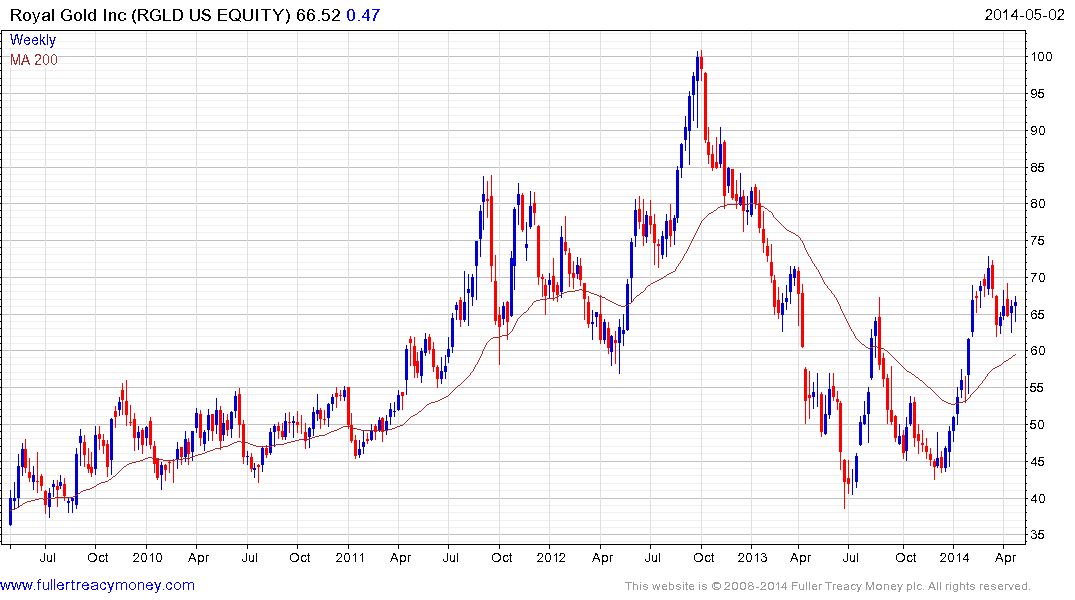Click the Oct label just before 2013
The image size is (1075, 600).
point(703,557)
